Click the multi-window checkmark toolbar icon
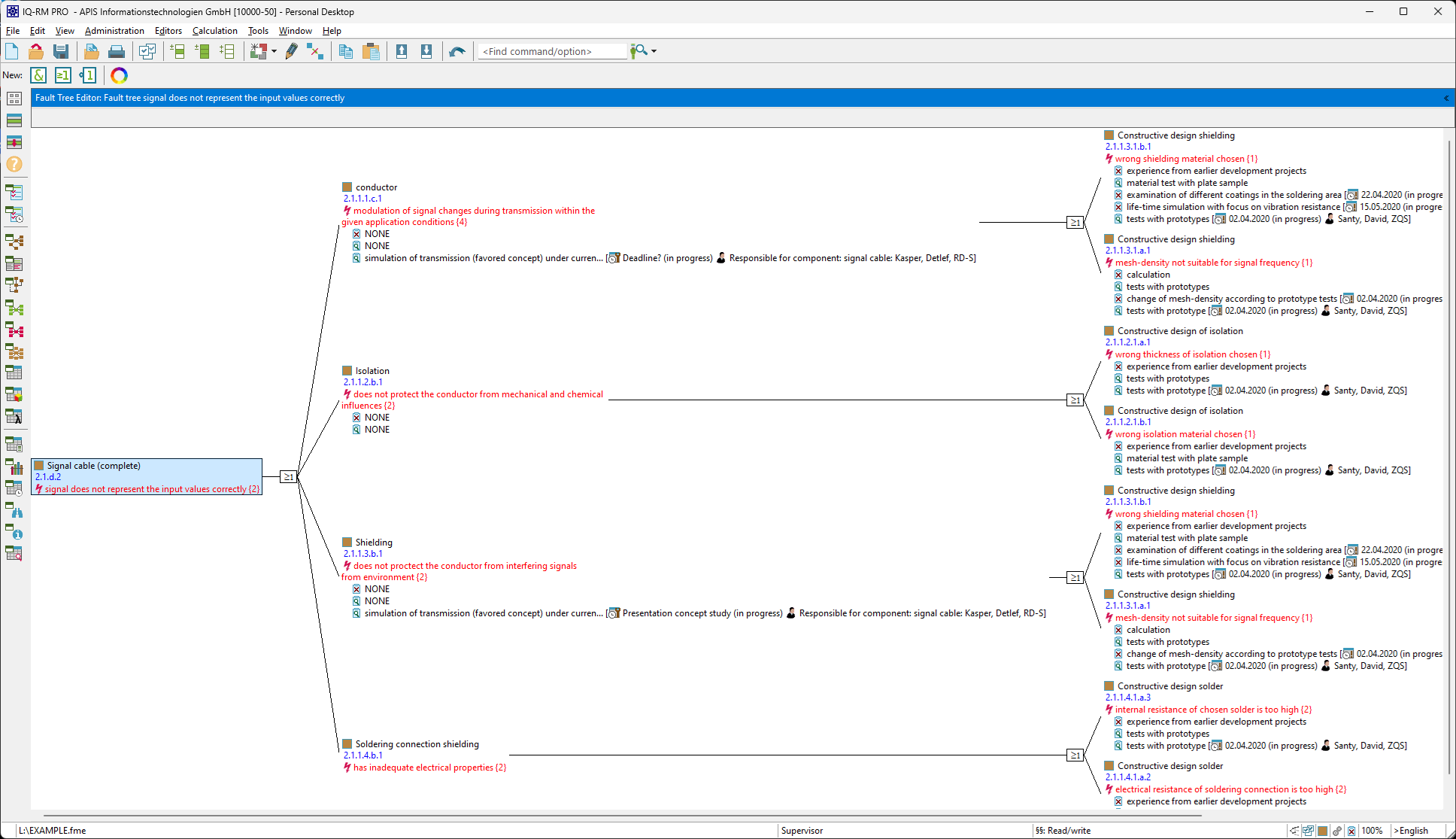 click(x=147, y=51)
